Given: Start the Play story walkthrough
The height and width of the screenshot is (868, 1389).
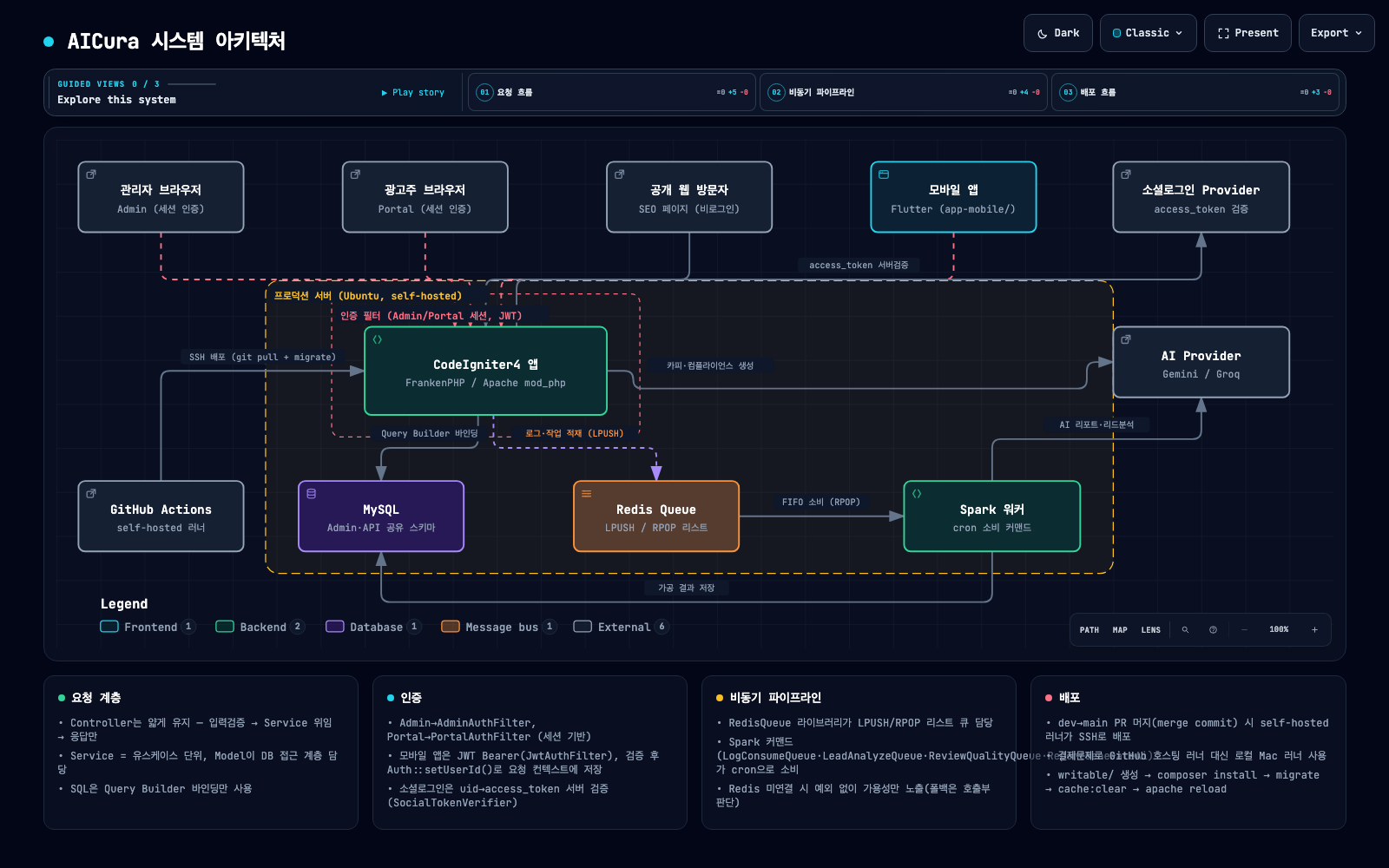Looking at the screenshot, I should click(x=413, y=93).
